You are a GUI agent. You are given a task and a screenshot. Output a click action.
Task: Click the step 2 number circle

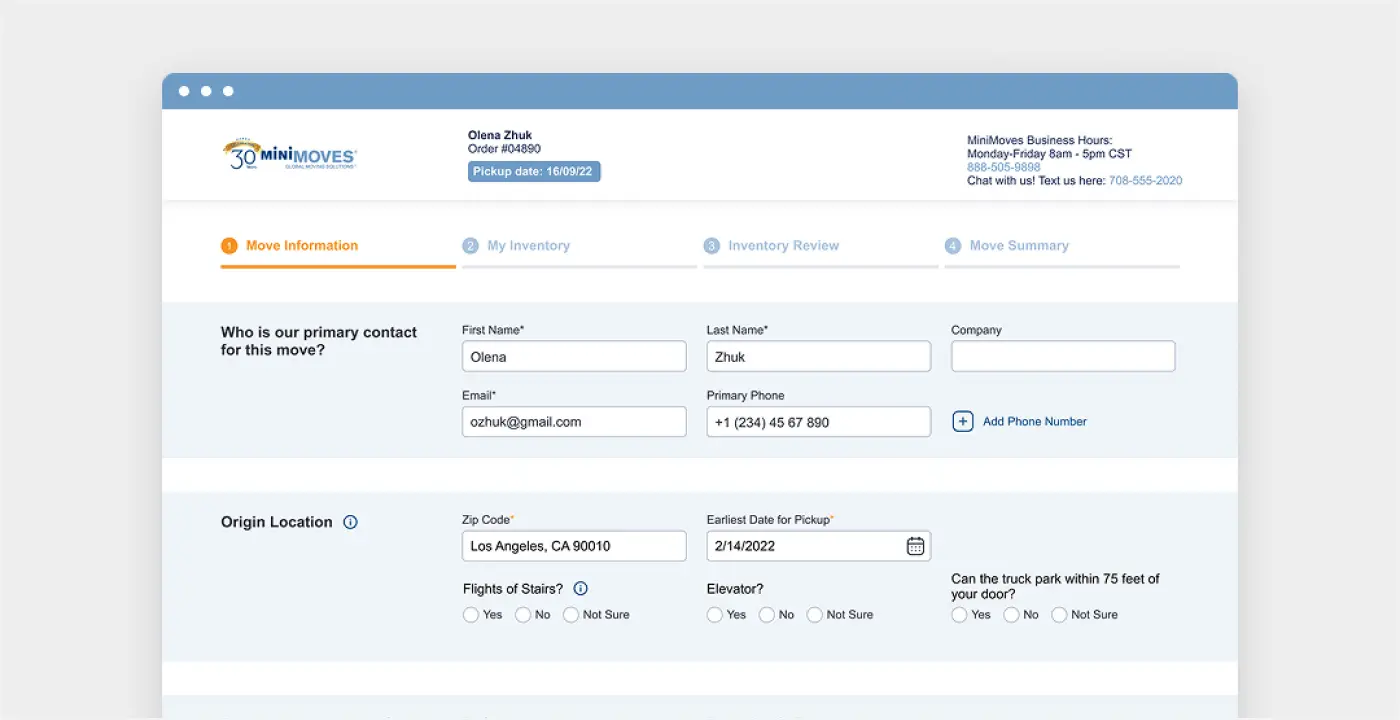coord(470,246)
